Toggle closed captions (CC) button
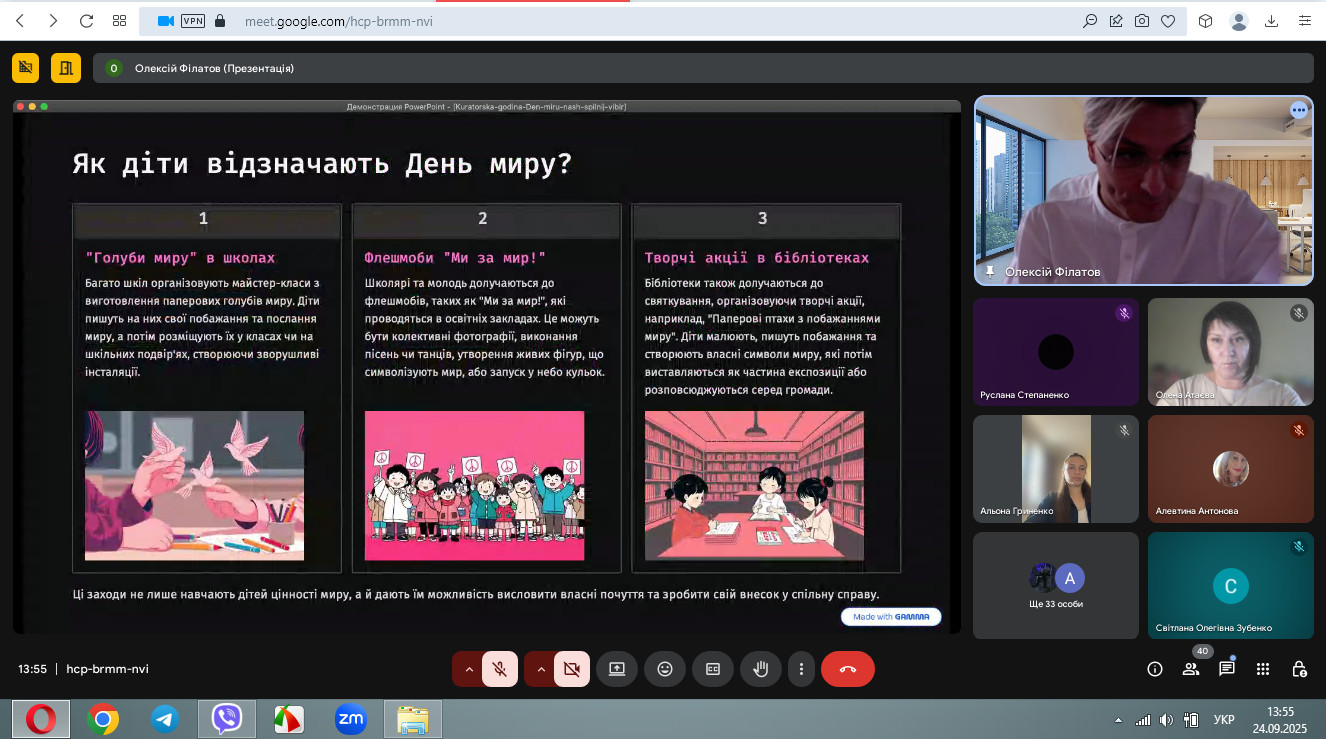 713,669
